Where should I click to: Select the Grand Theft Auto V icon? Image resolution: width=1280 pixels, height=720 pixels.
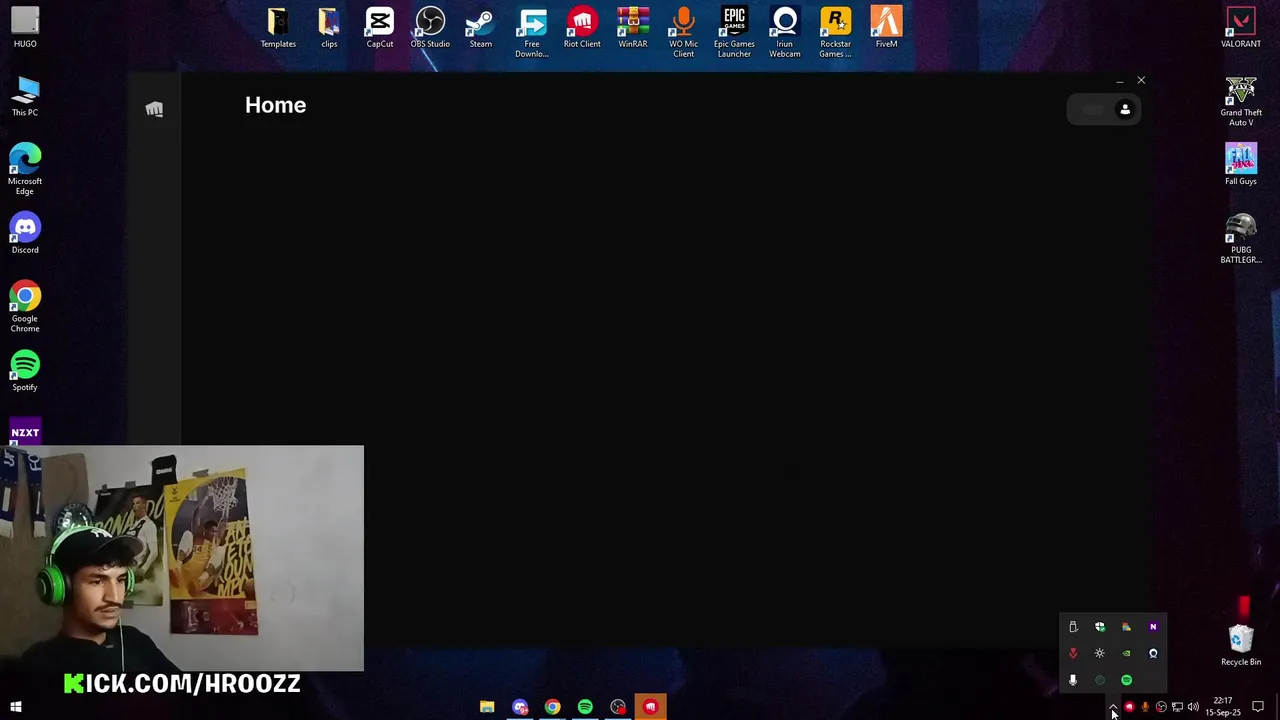click(x=1241, y=101)
